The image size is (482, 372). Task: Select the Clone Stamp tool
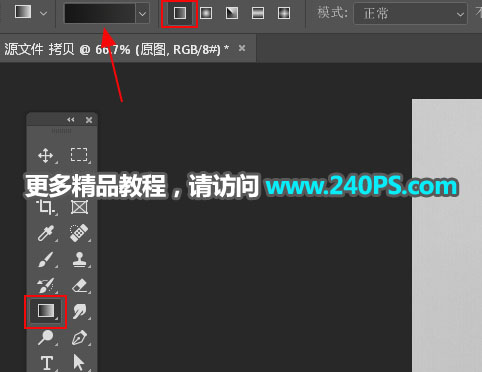tap(79, 259)
